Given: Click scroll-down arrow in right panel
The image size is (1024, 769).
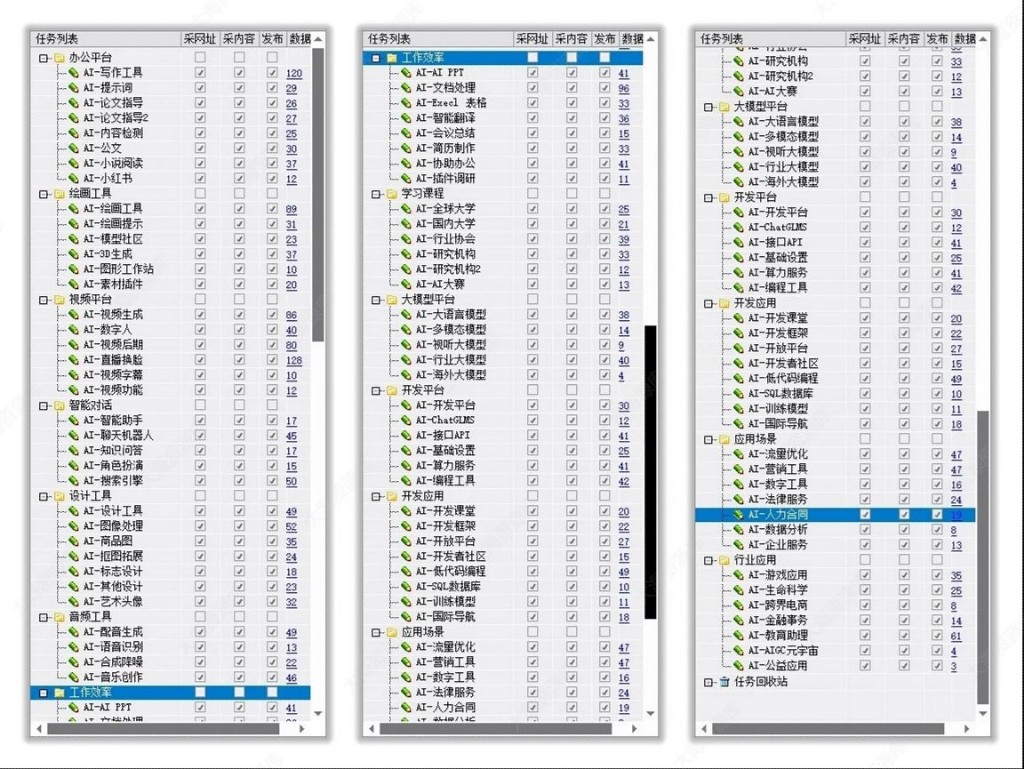Looking at the screenshot, I should 983,714.
